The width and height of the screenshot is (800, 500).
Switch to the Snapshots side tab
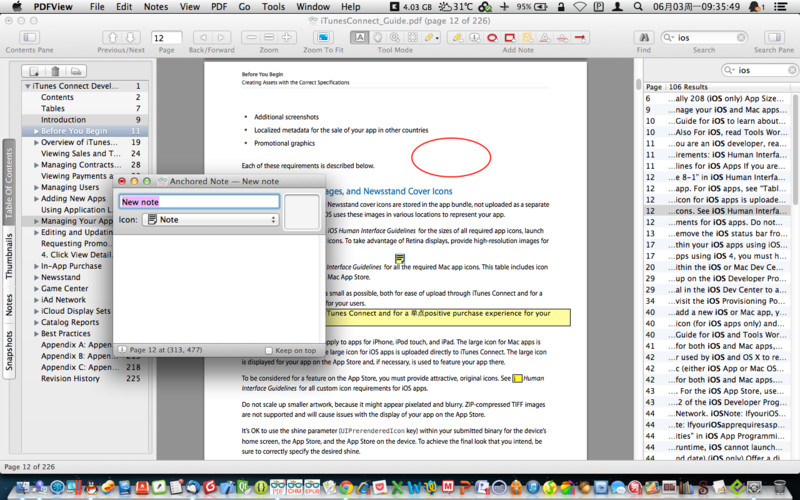(9, 351)
